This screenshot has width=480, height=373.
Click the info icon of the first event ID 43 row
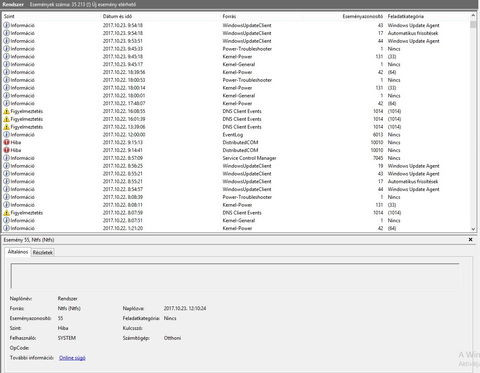(x=6, y=25)
